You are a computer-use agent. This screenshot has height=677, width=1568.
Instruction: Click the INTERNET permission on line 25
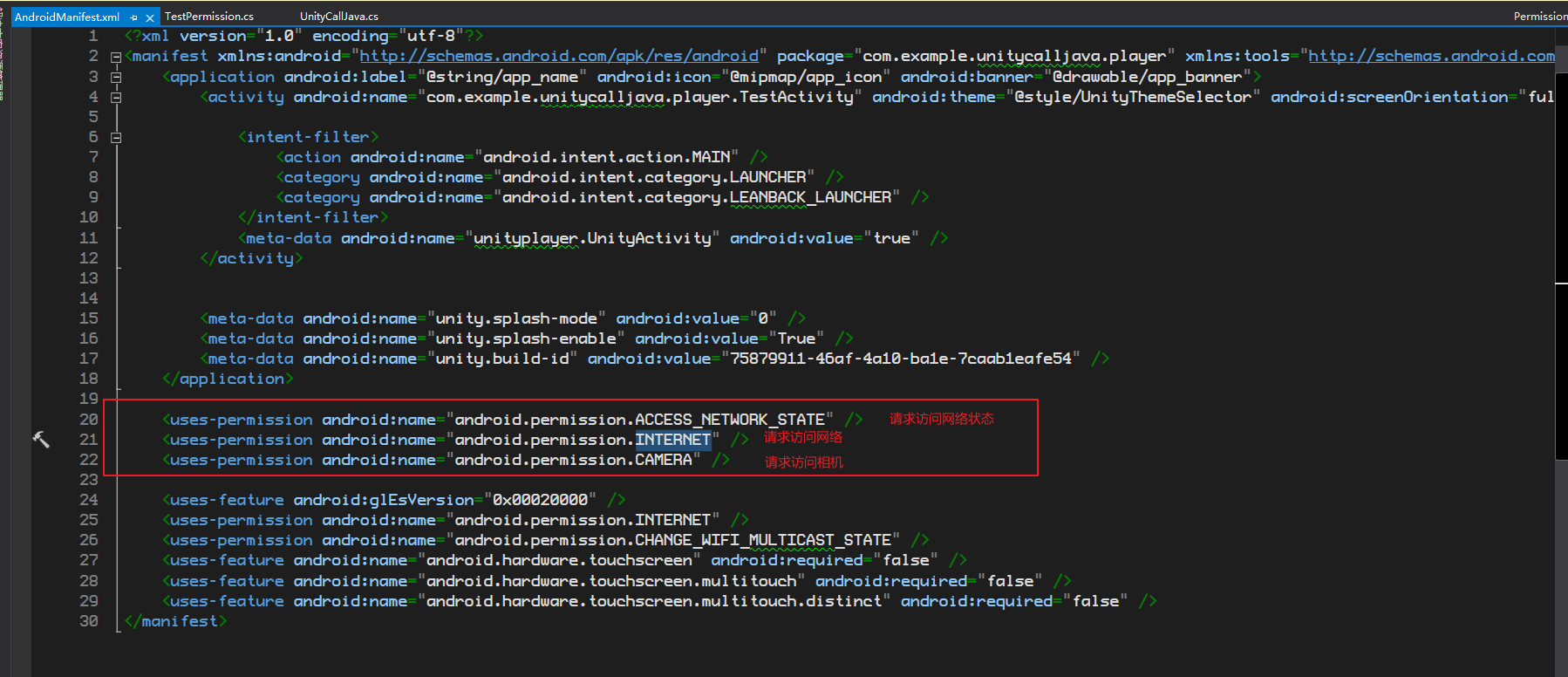pyautogui.click(x=583, y=520)
